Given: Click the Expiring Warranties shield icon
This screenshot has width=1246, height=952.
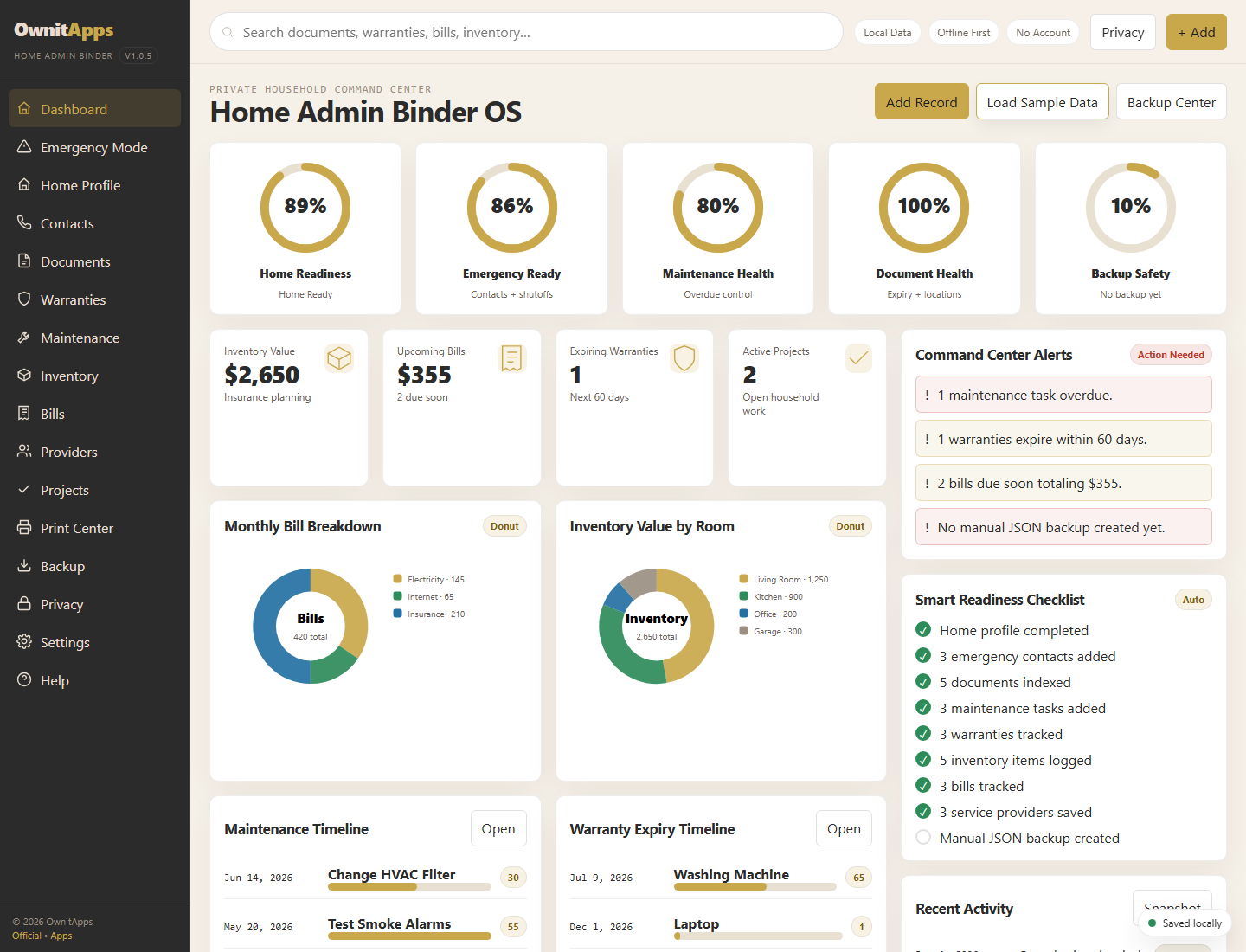Looking at the screenshot, I should click(x=684, y=358).
